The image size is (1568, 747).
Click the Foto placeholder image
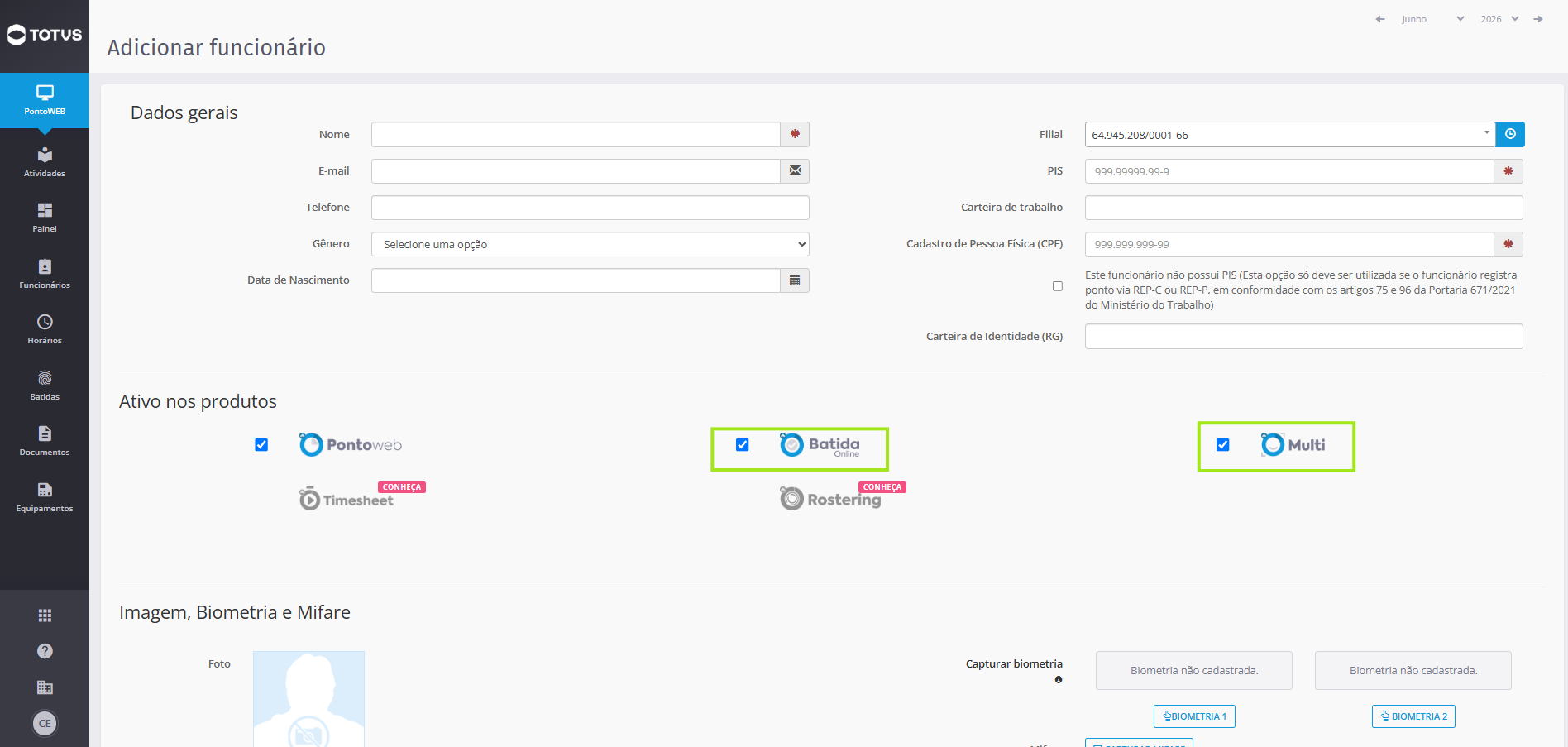pos(308,699)
